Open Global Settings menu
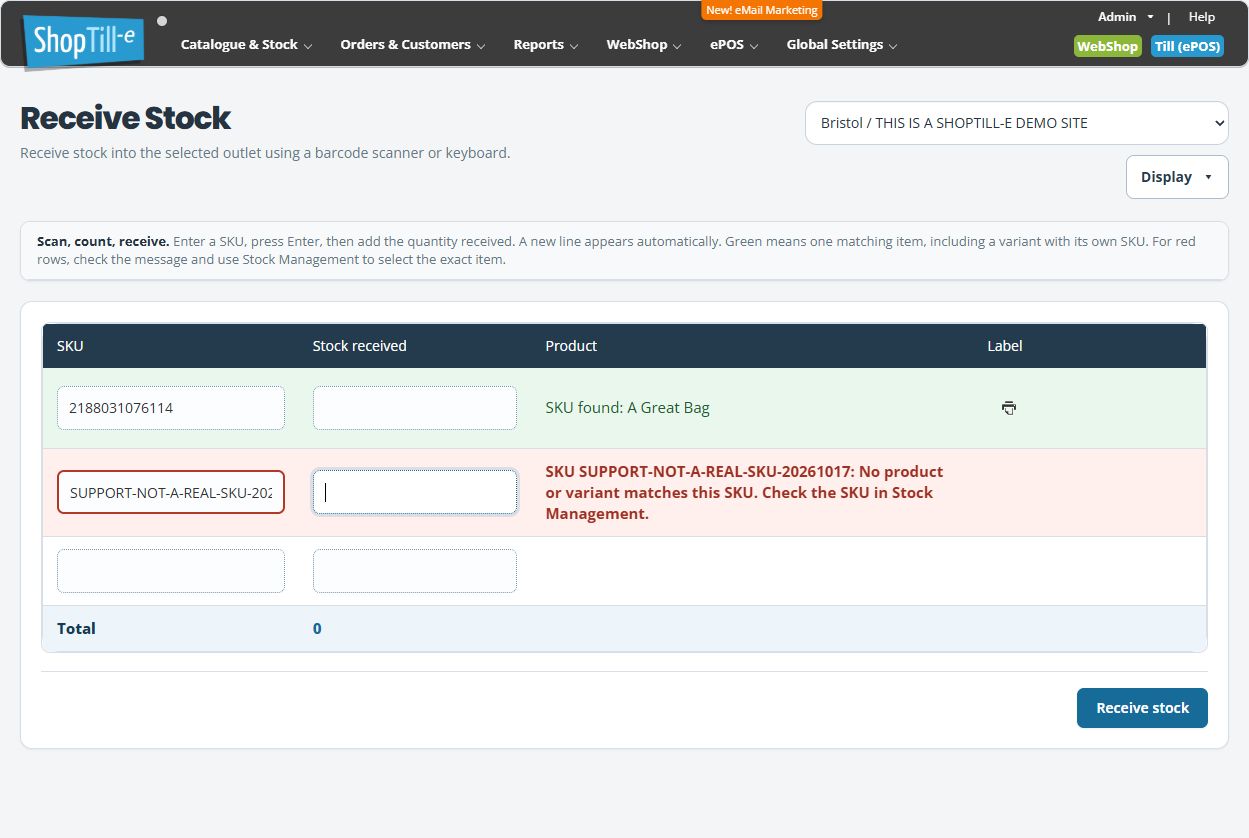Image resolution: width=1249 pixels, height=838 pixels. (x=842, y=45)
